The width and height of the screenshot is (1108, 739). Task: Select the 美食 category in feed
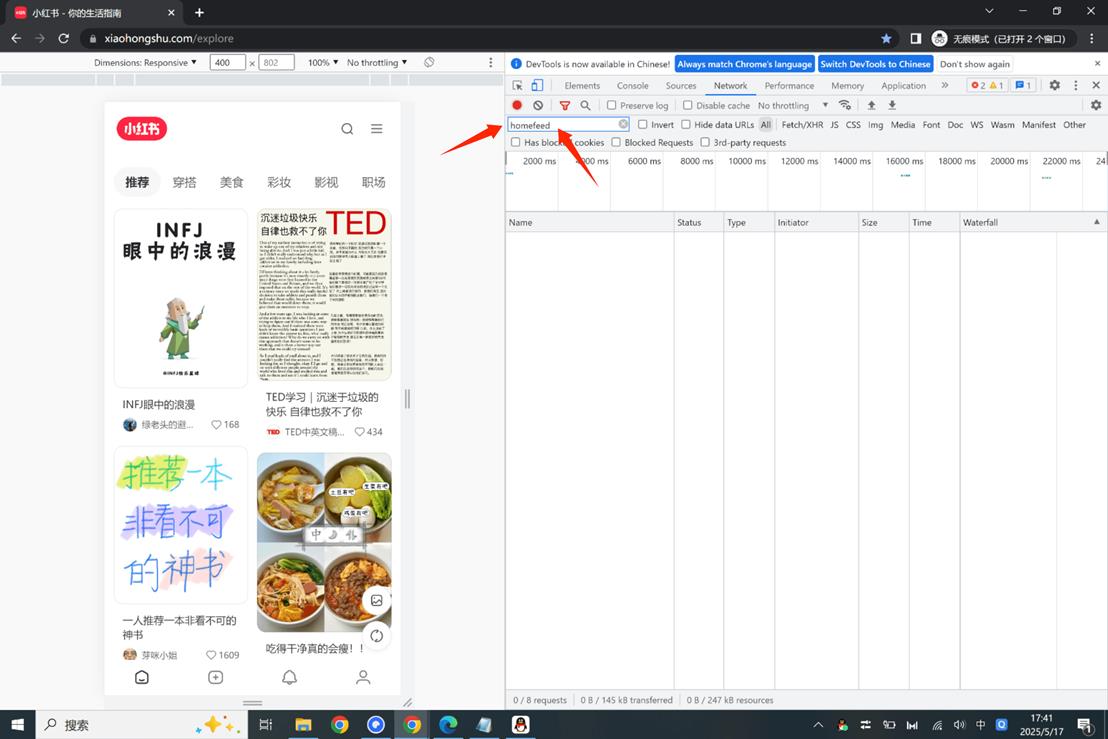click(x=232, y=182)
